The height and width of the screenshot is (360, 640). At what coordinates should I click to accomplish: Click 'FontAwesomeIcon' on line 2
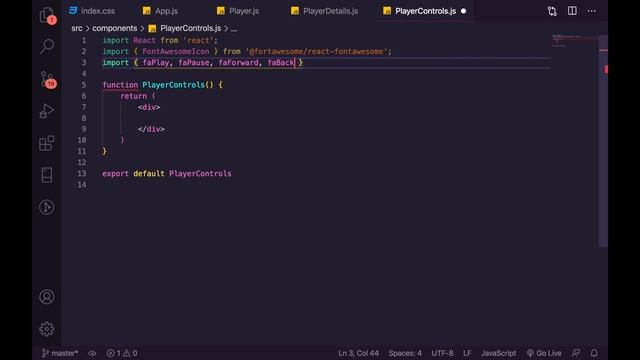coord(176,51)
